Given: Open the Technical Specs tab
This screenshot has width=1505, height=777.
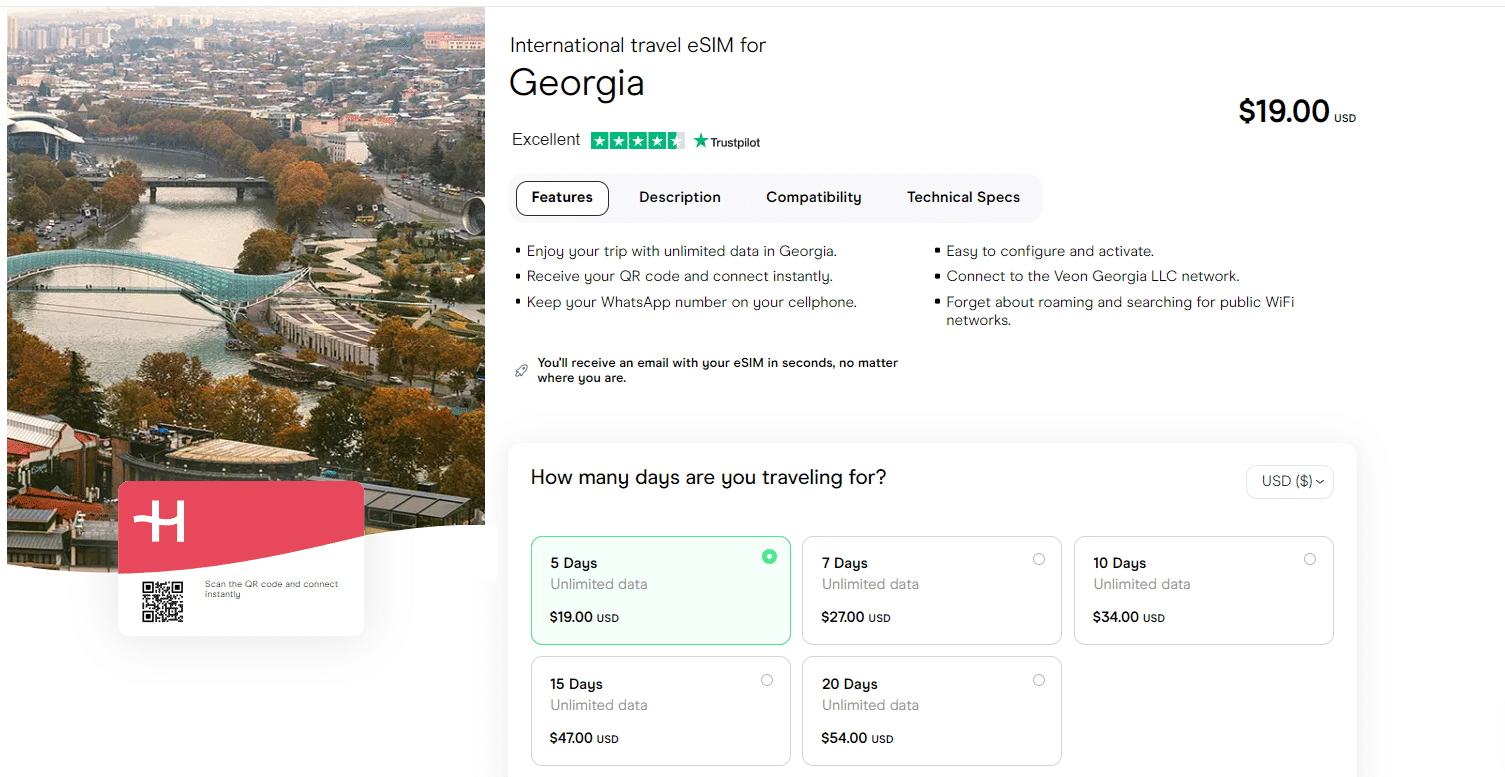Looking at the screenshot, I should pyautogui.click(x=963, y=197).
